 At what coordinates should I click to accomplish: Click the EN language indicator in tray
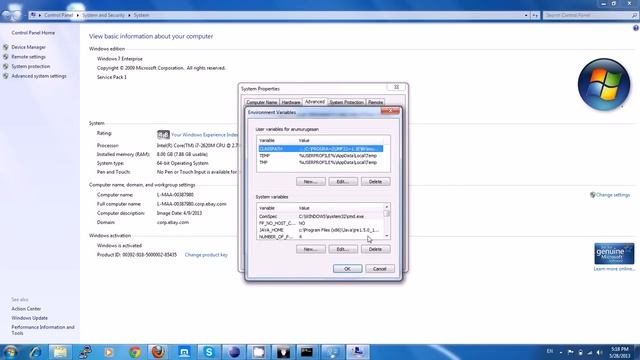[x=550, y=351]
